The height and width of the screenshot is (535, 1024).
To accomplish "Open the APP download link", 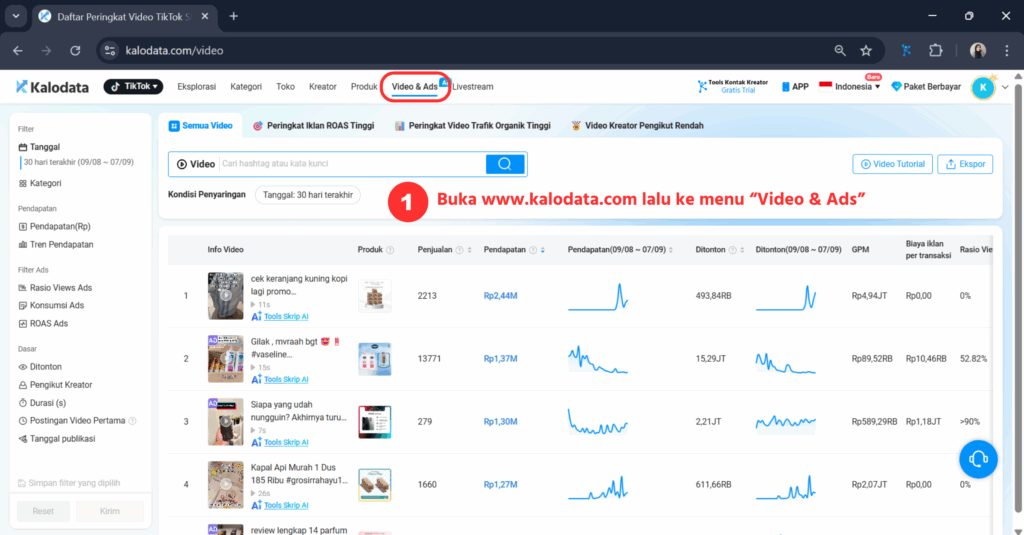I will point(795,87).
